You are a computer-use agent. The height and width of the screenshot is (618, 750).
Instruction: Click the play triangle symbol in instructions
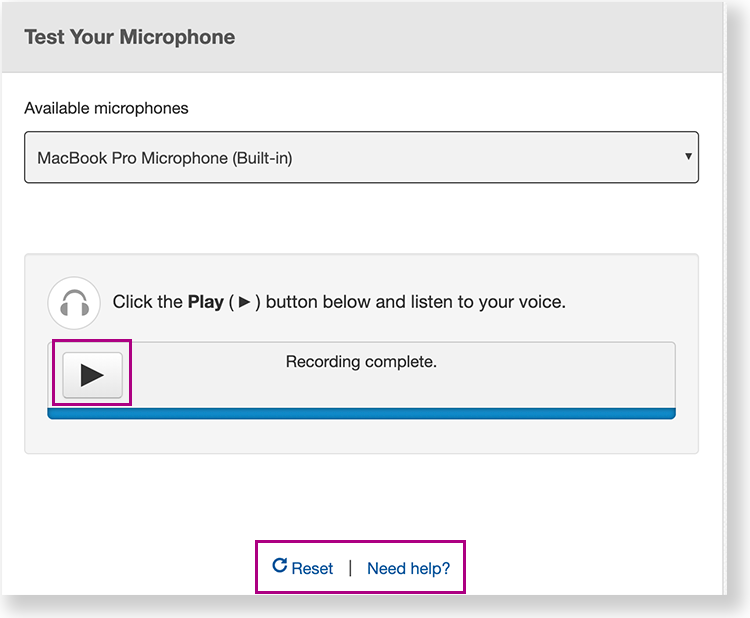tap(244, 302)
